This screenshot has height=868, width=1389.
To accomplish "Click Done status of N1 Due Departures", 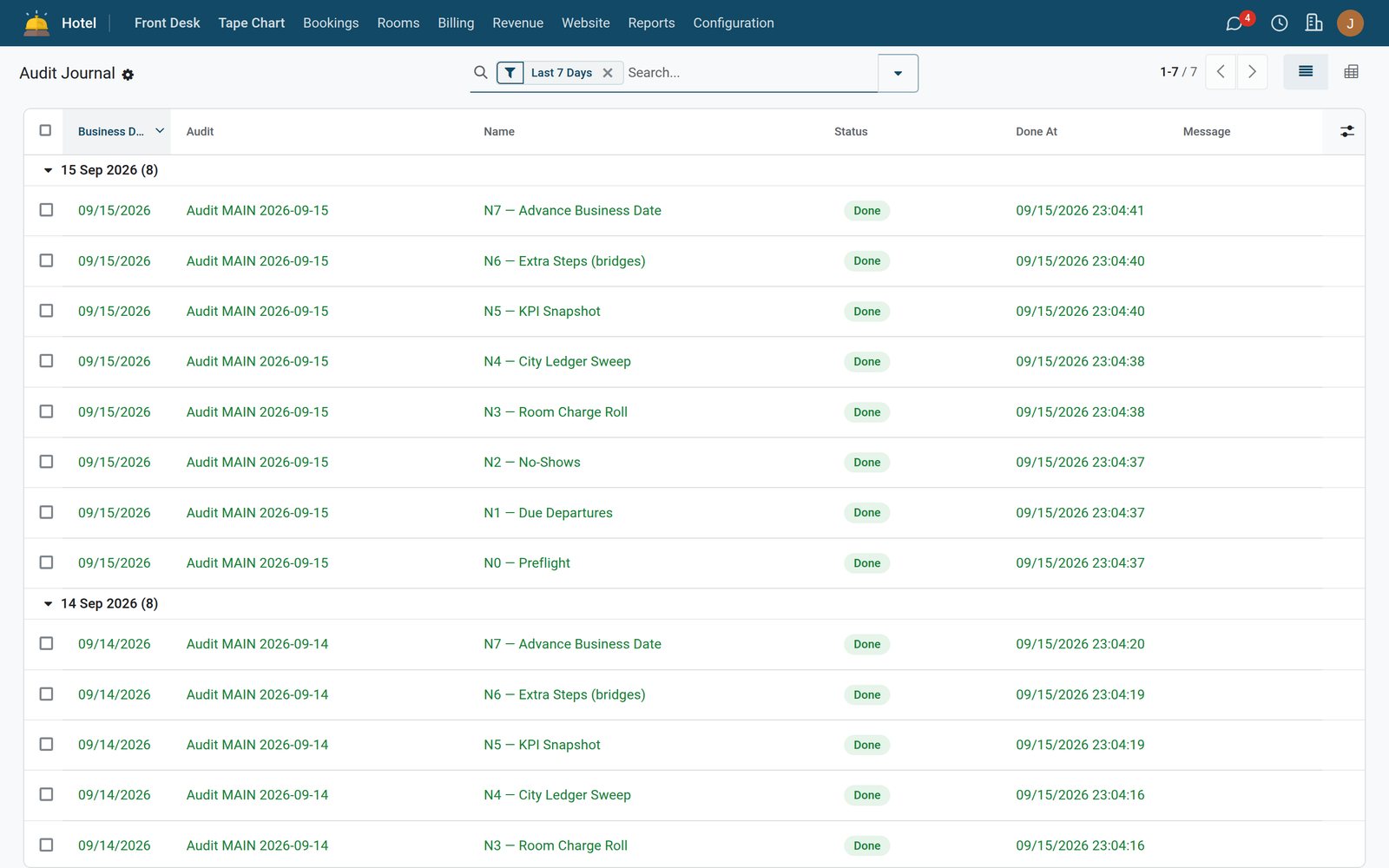I will pos(866,513).
